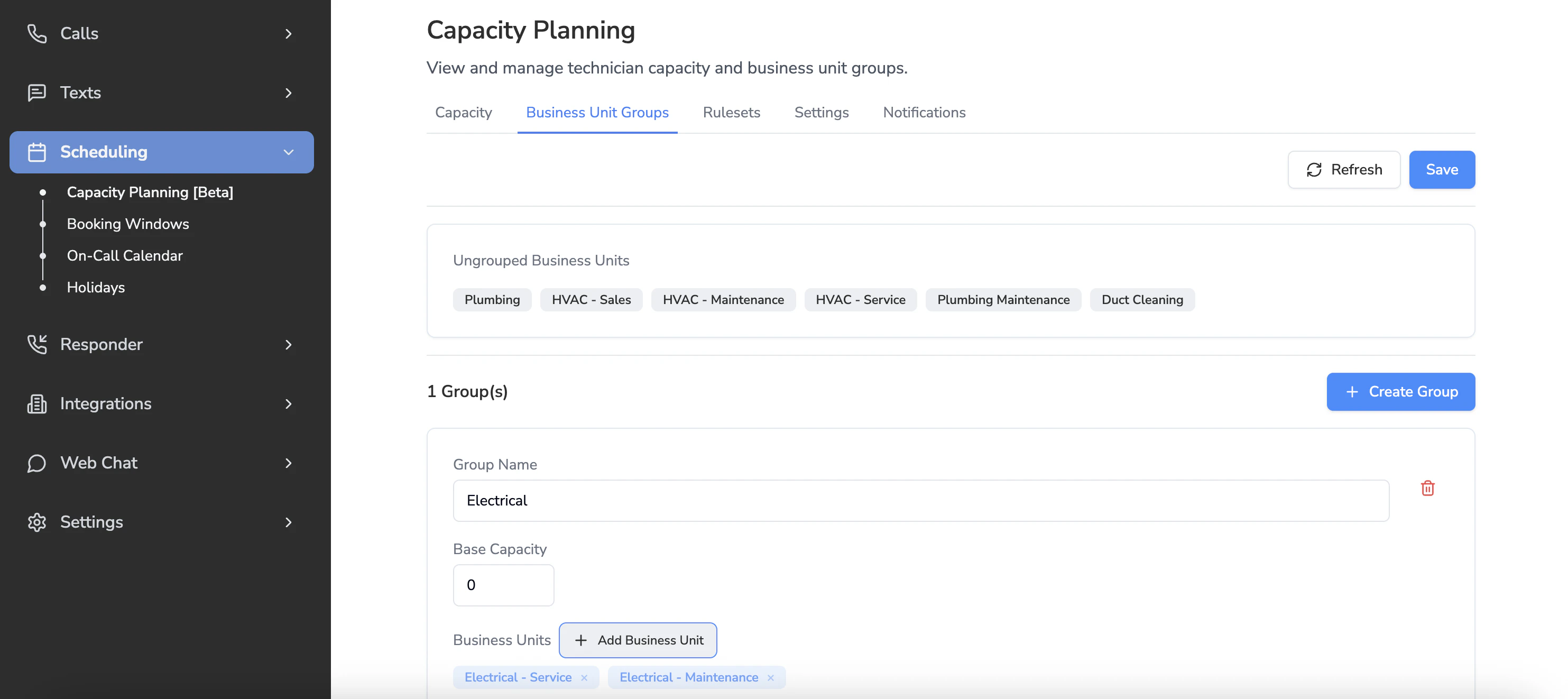Screen dimensions: 1568x699
Task: Click the blue Save button
Action: click(x=1442, y=170)
